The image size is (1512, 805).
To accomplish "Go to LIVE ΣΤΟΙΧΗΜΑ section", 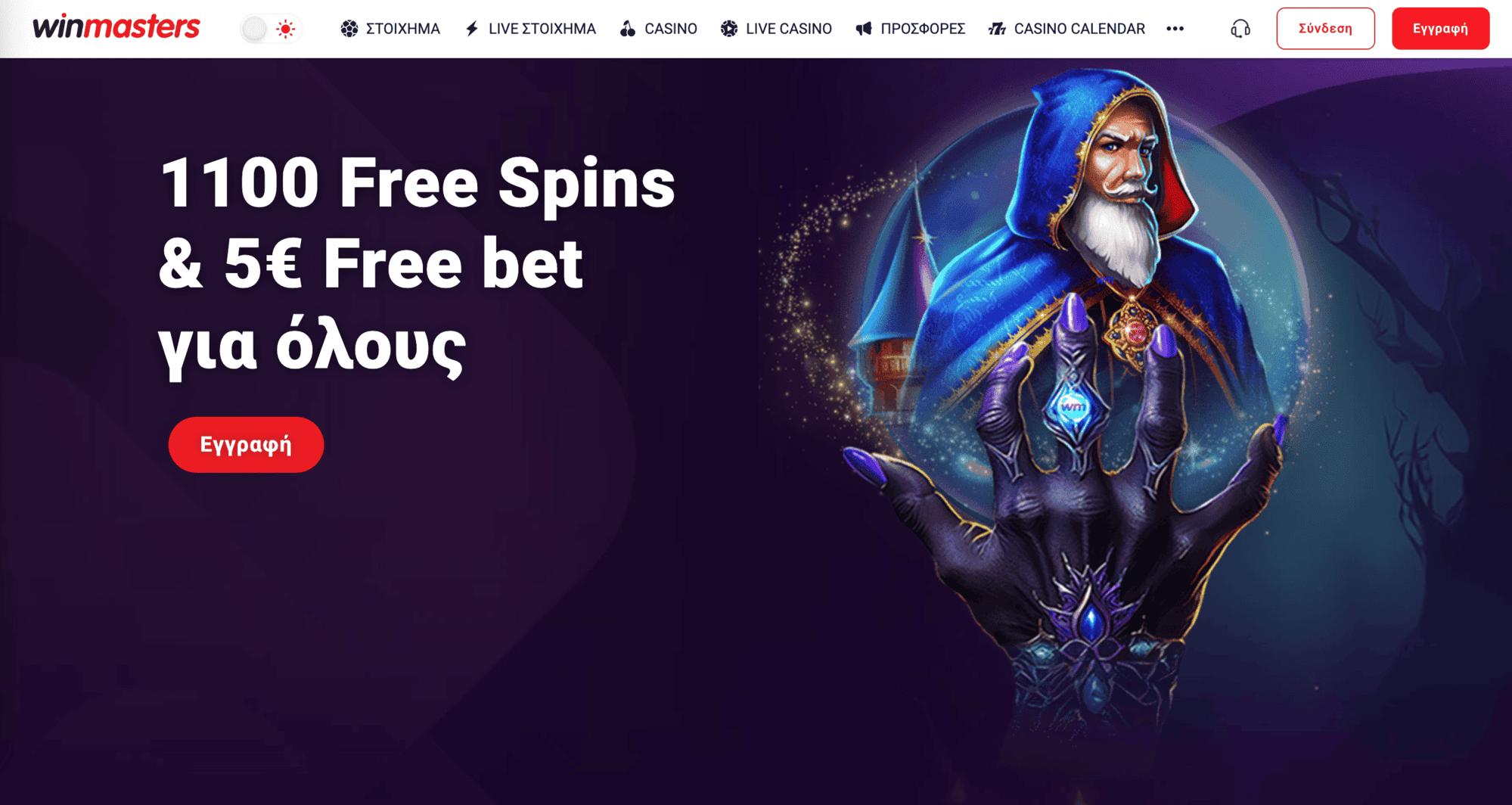I will (542, 29).
